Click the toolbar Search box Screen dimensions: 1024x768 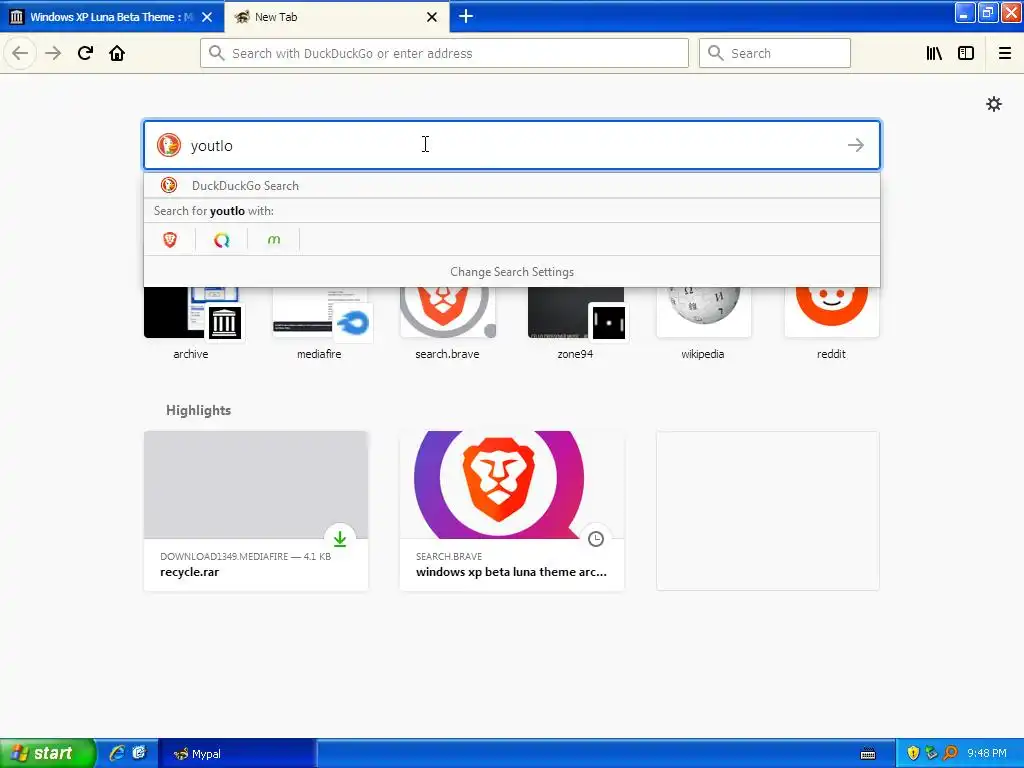[x=775, y=53]
